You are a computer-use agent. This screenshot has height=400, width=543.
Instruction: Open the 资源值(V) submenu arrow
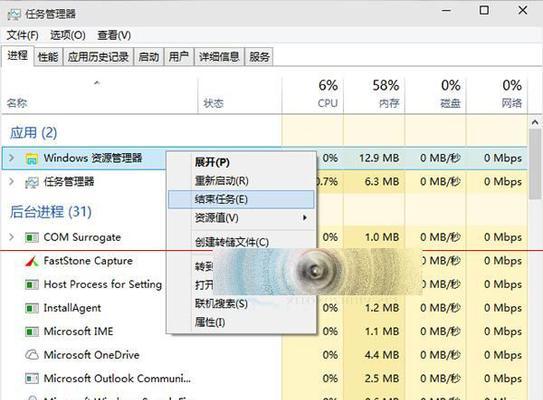point(305,217)
